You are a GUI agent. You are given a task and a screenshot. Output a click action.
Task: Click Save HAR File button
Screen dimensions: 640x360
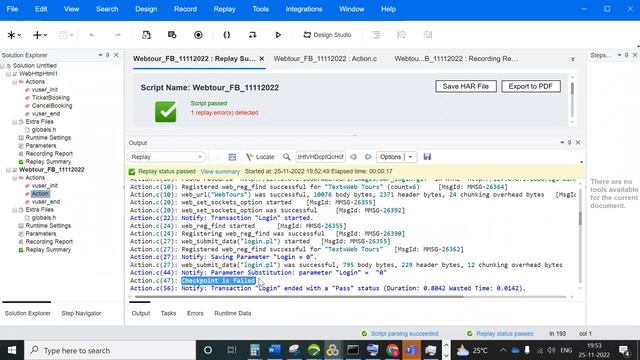click(466, 87)
